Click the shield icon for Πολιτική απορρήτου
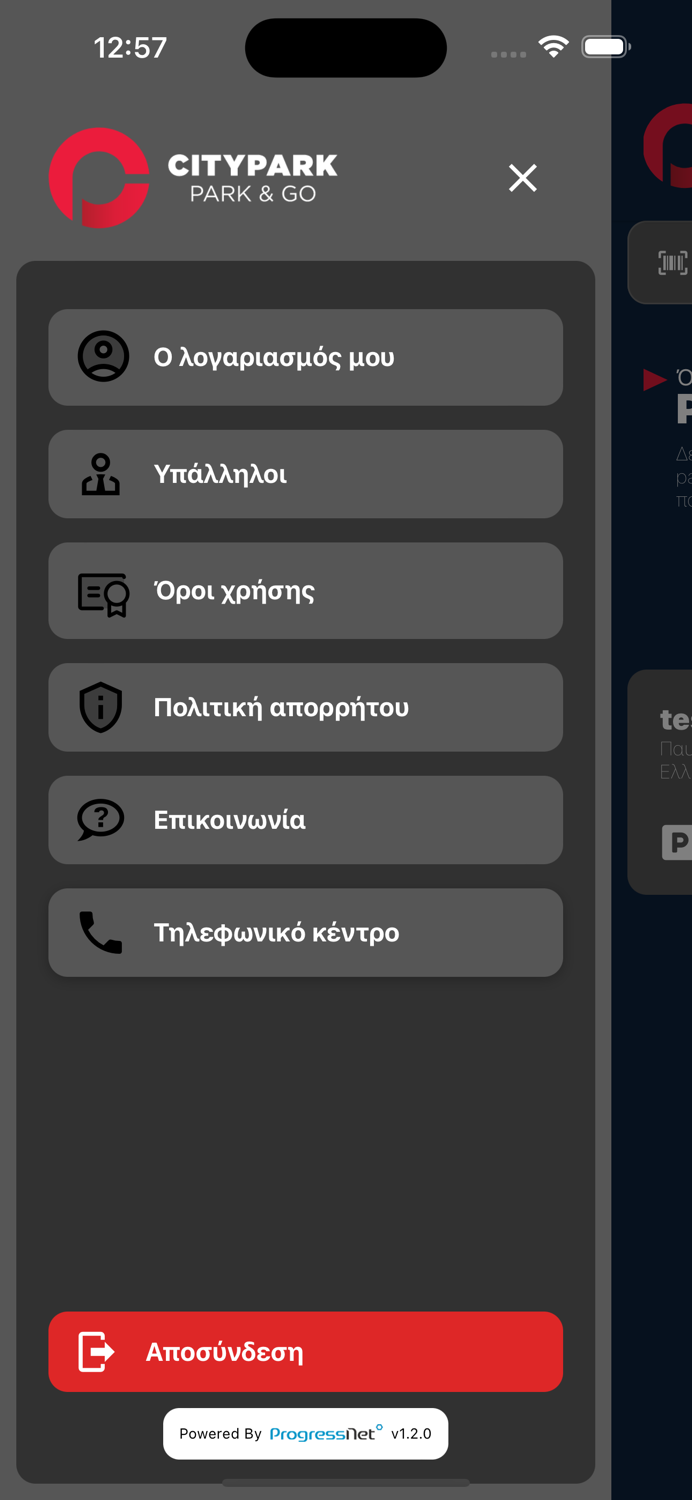The width and height of the screenshot is (692, 1500). coord(101,707)
